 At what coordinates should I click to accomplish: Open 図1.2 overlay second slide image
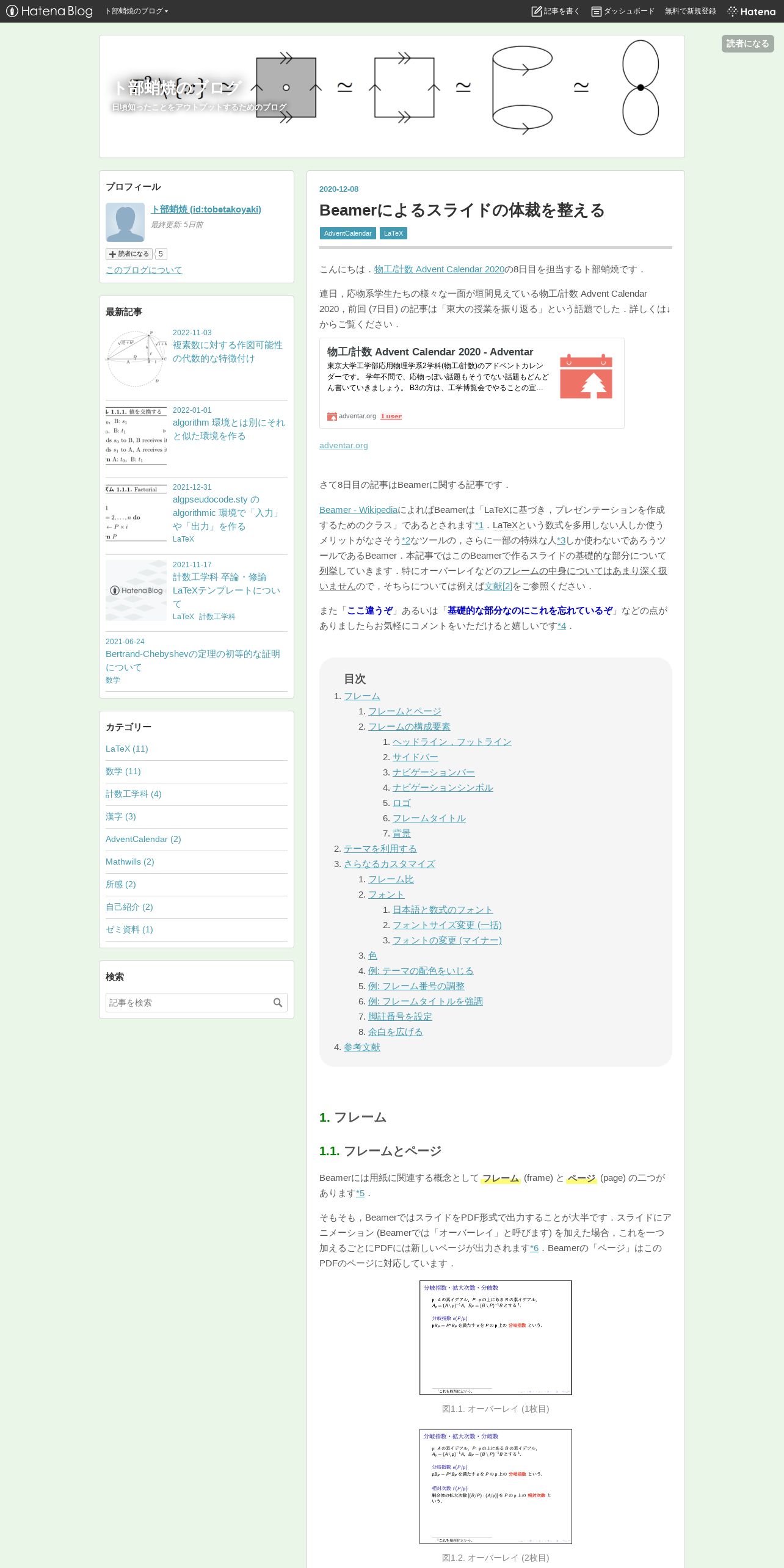[x=496, y=1487]
